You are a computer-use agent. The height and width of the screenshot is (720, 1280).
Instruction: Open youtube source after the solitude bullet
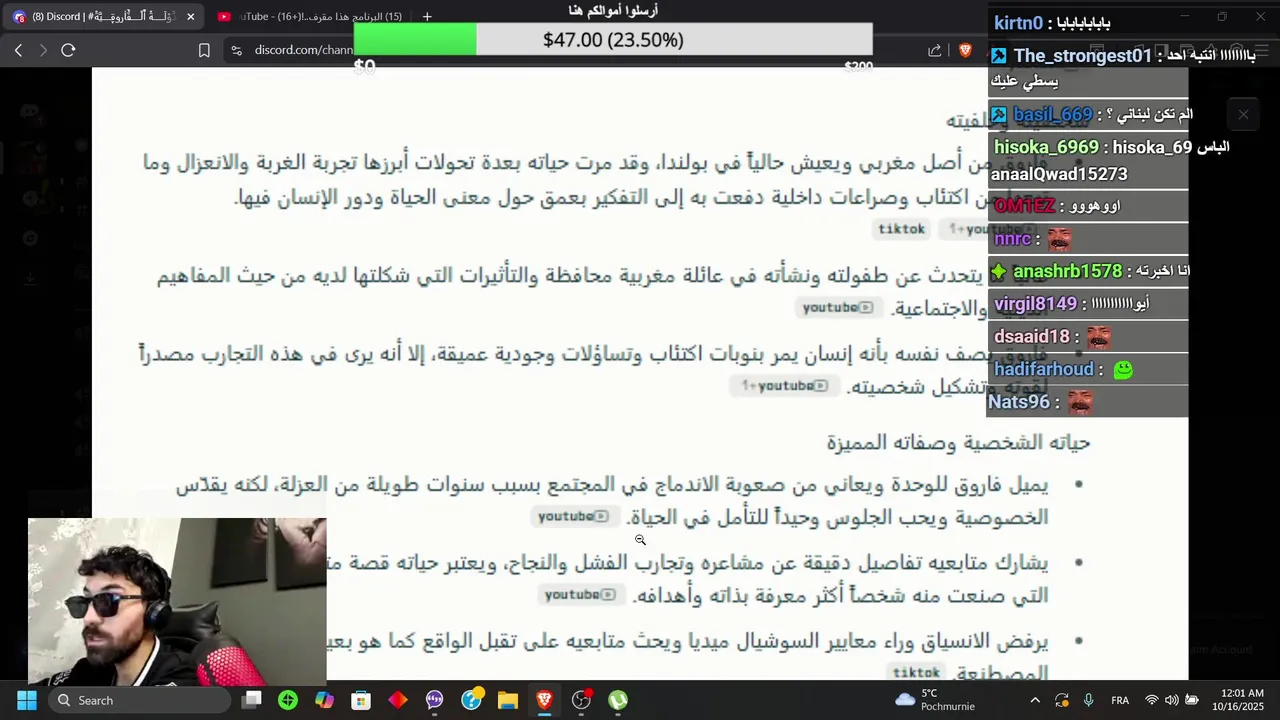click(x=573, y=517)
